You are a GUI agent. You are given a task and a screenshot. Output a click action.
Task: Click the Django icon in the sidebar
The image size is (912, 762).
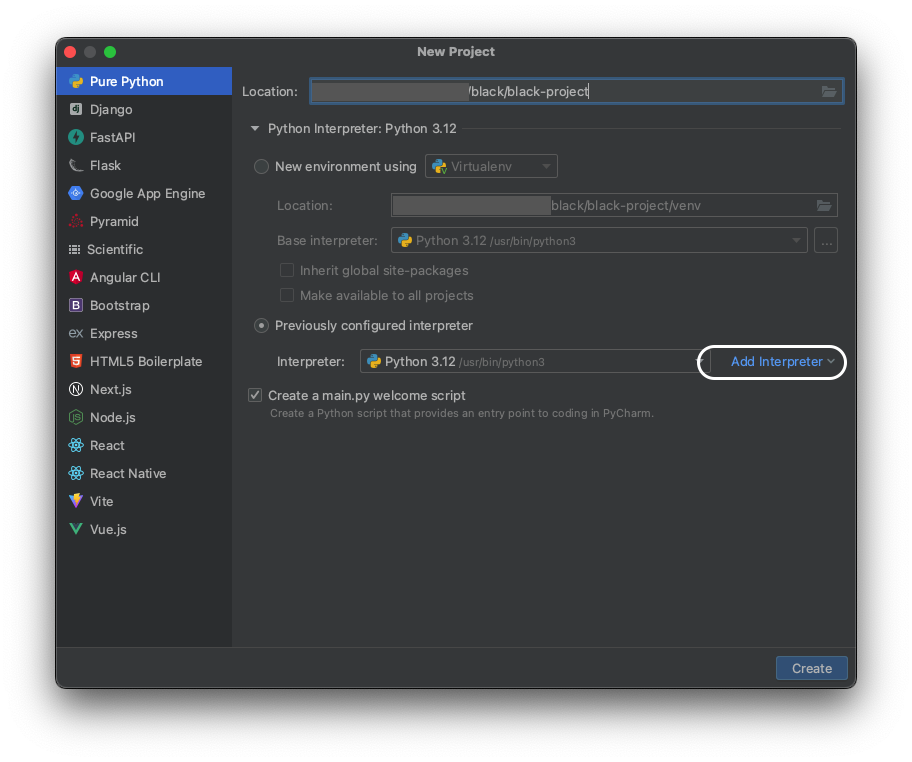pos(76,109)
